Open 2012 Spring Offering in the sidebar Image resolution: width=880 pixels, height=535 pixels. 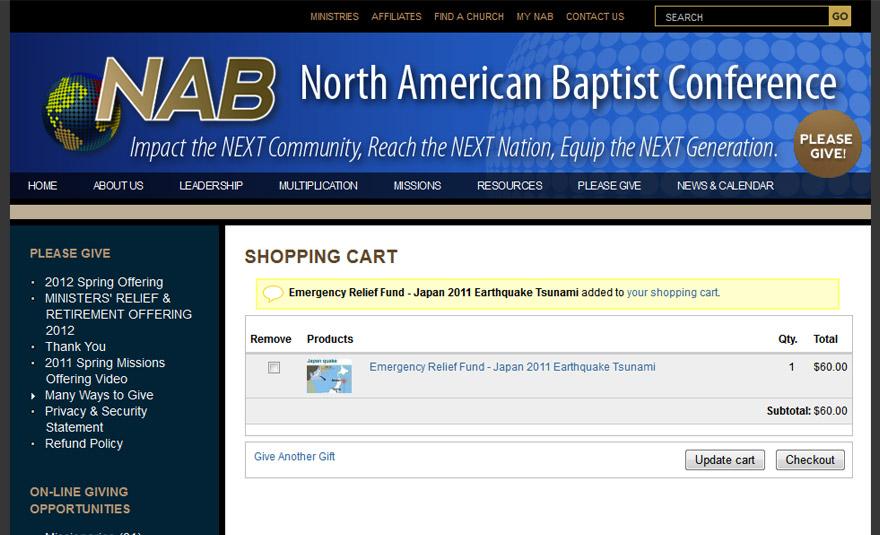[104, 282]
